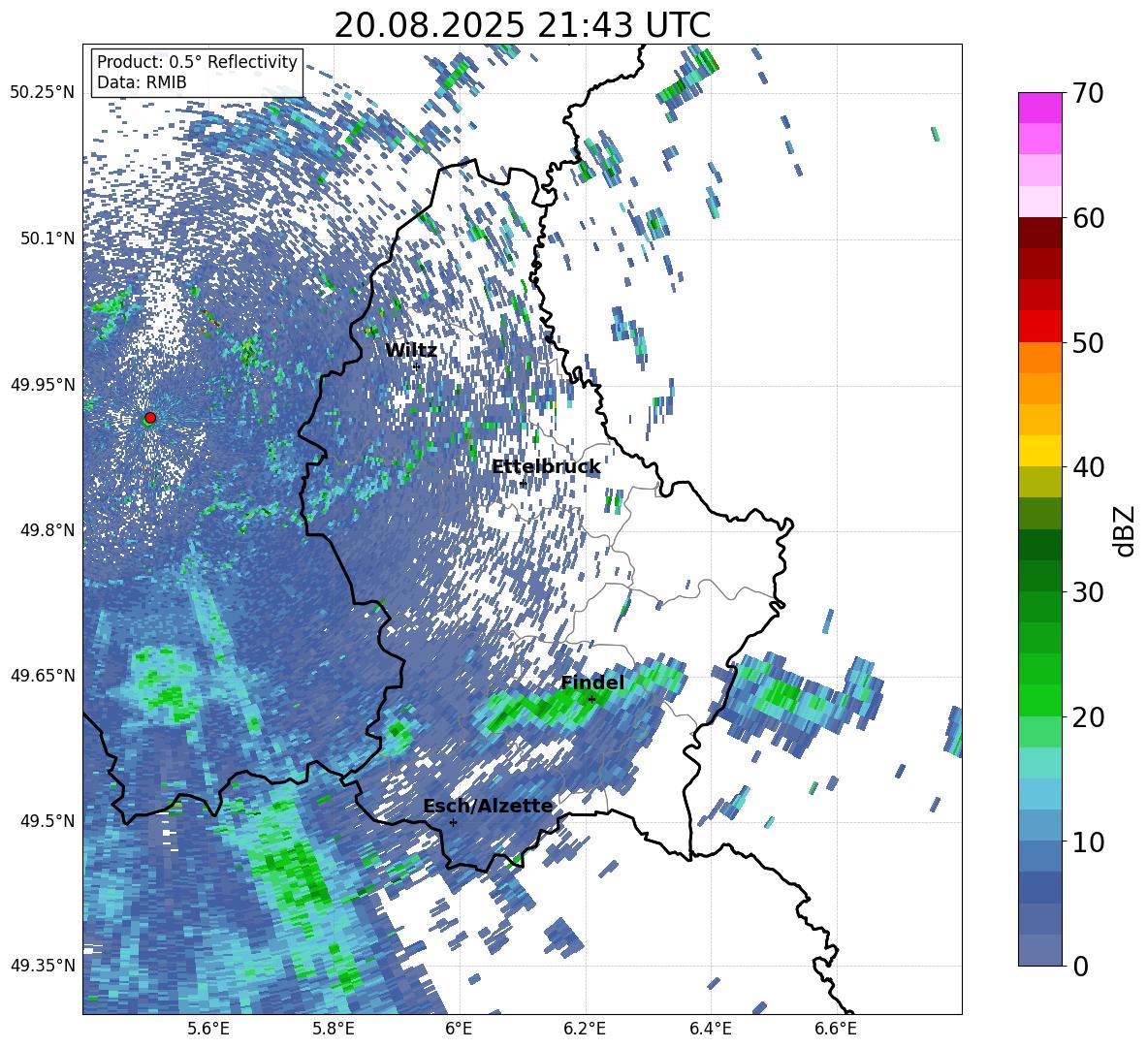Click the 20 colorbar tick label

click(1088, 717)
